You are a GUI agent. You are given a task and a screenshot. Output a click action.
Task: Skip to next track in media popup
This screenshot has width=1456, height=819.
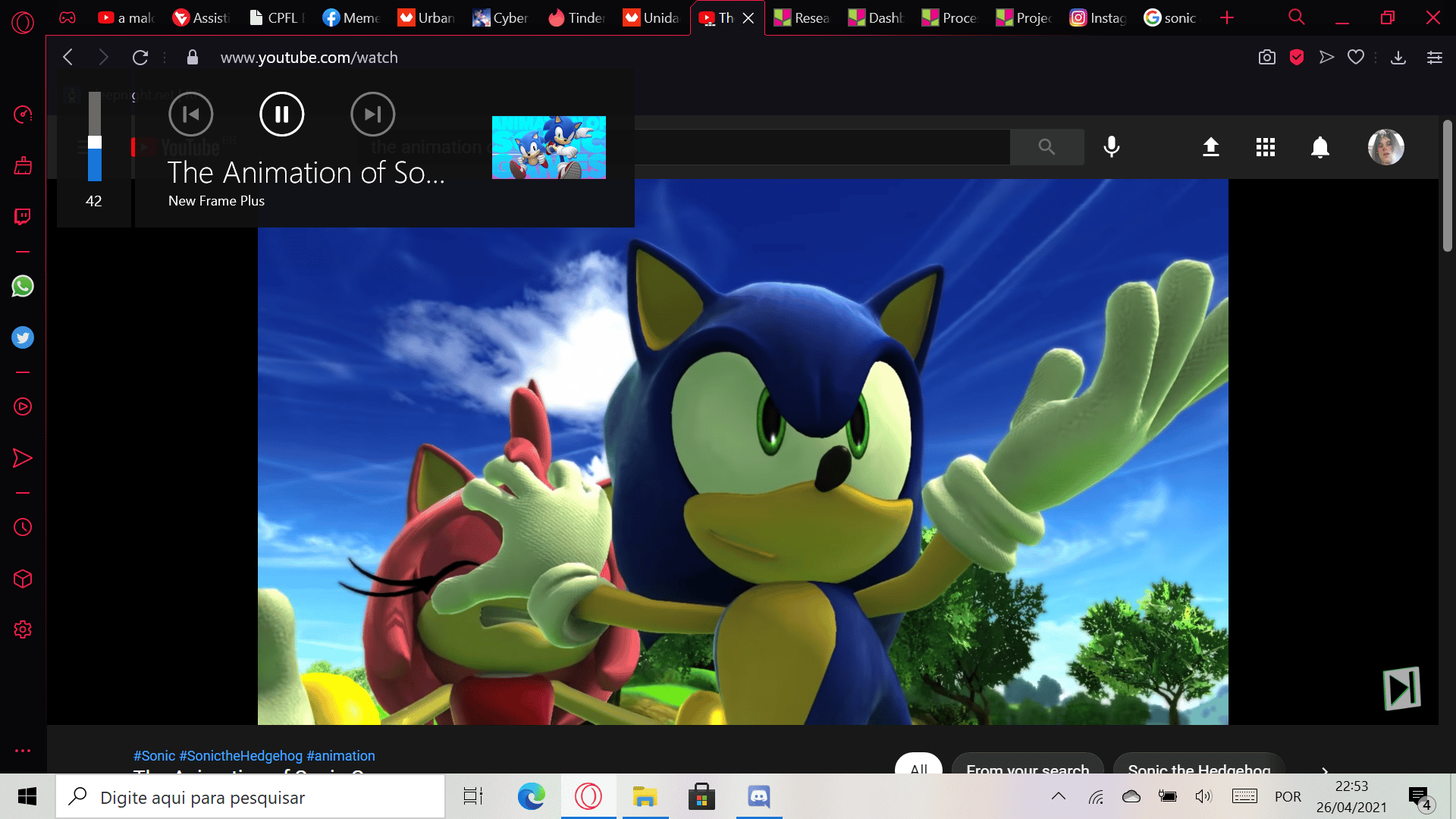click(372, 115)
